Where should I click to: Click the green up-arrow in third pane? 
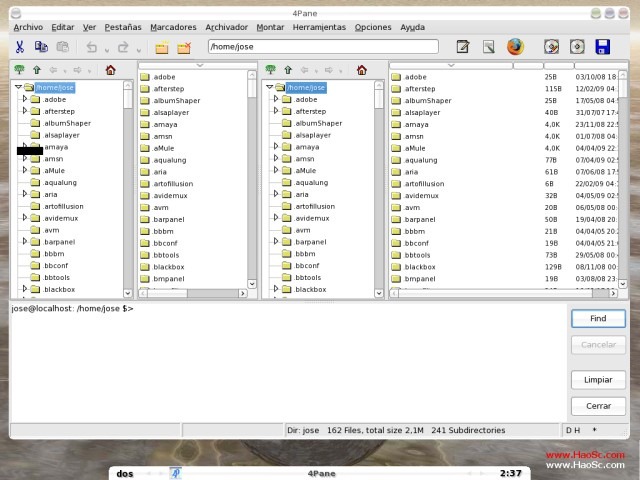tap(288, 70)
